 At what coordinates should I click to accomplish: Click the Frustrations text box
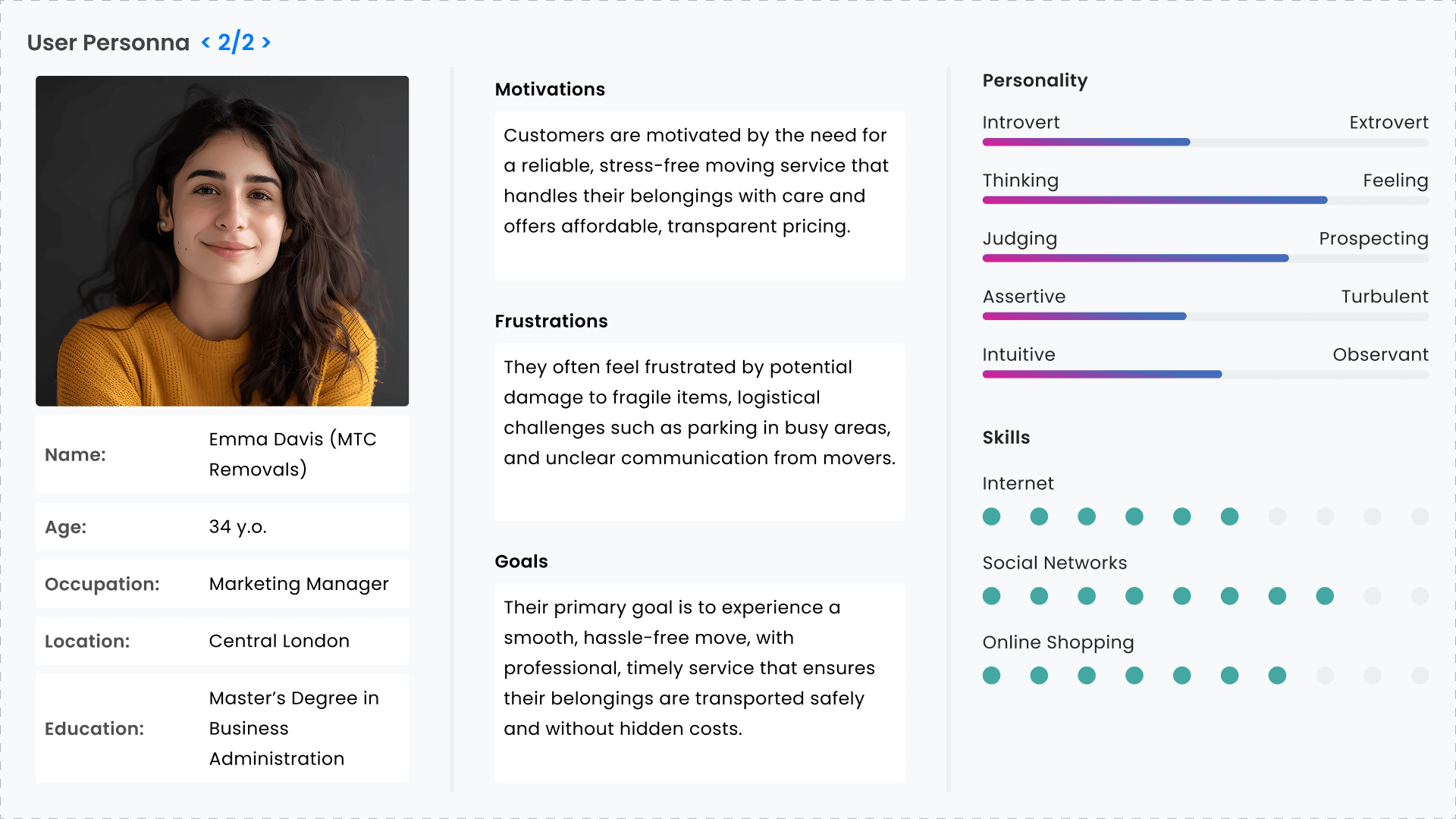pos(699,431)
